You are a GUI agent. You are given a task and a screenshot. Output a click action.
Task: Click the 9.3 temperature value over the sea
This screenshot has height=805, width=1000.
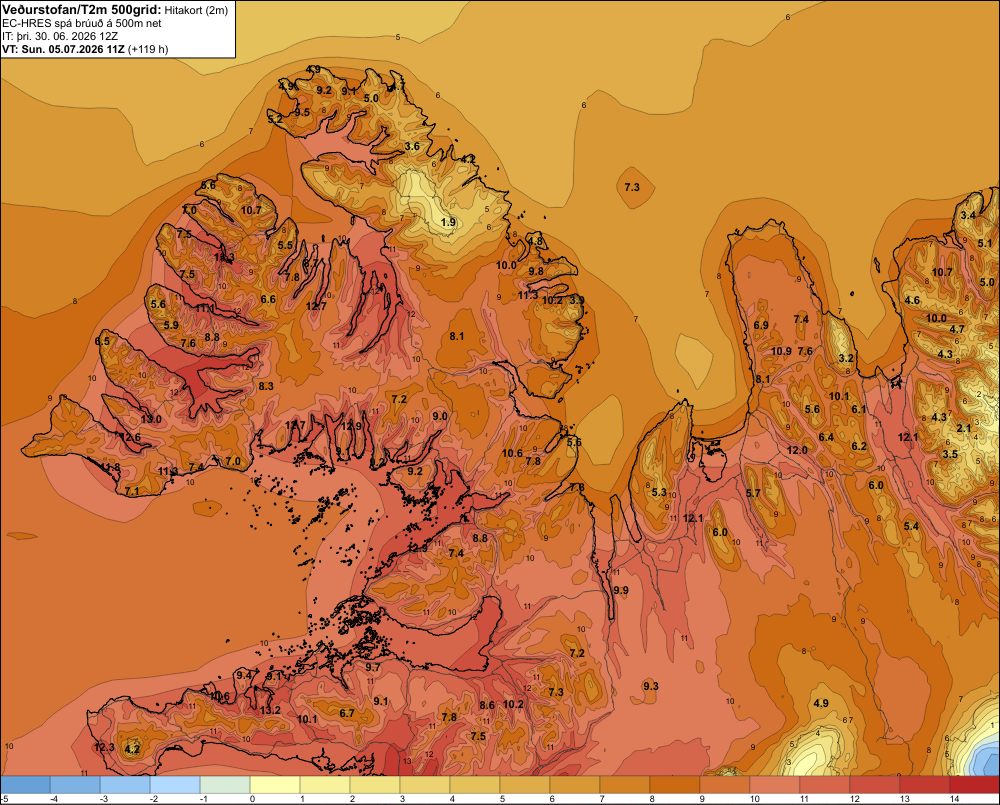pos(651,686)
